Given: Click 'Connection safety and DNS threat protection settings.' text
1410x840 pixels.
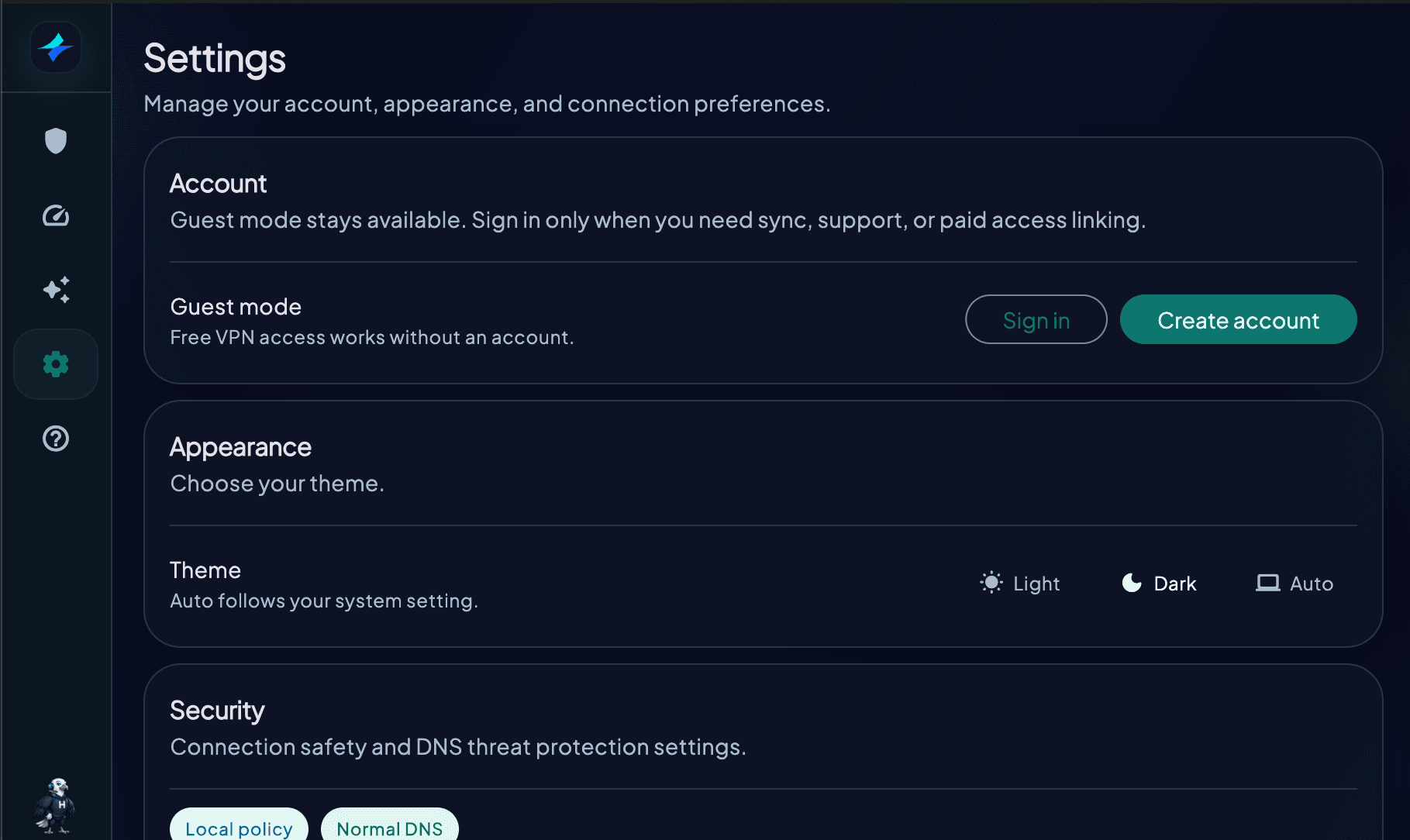Looking at the screenshot, I should [x=458, y=747].
